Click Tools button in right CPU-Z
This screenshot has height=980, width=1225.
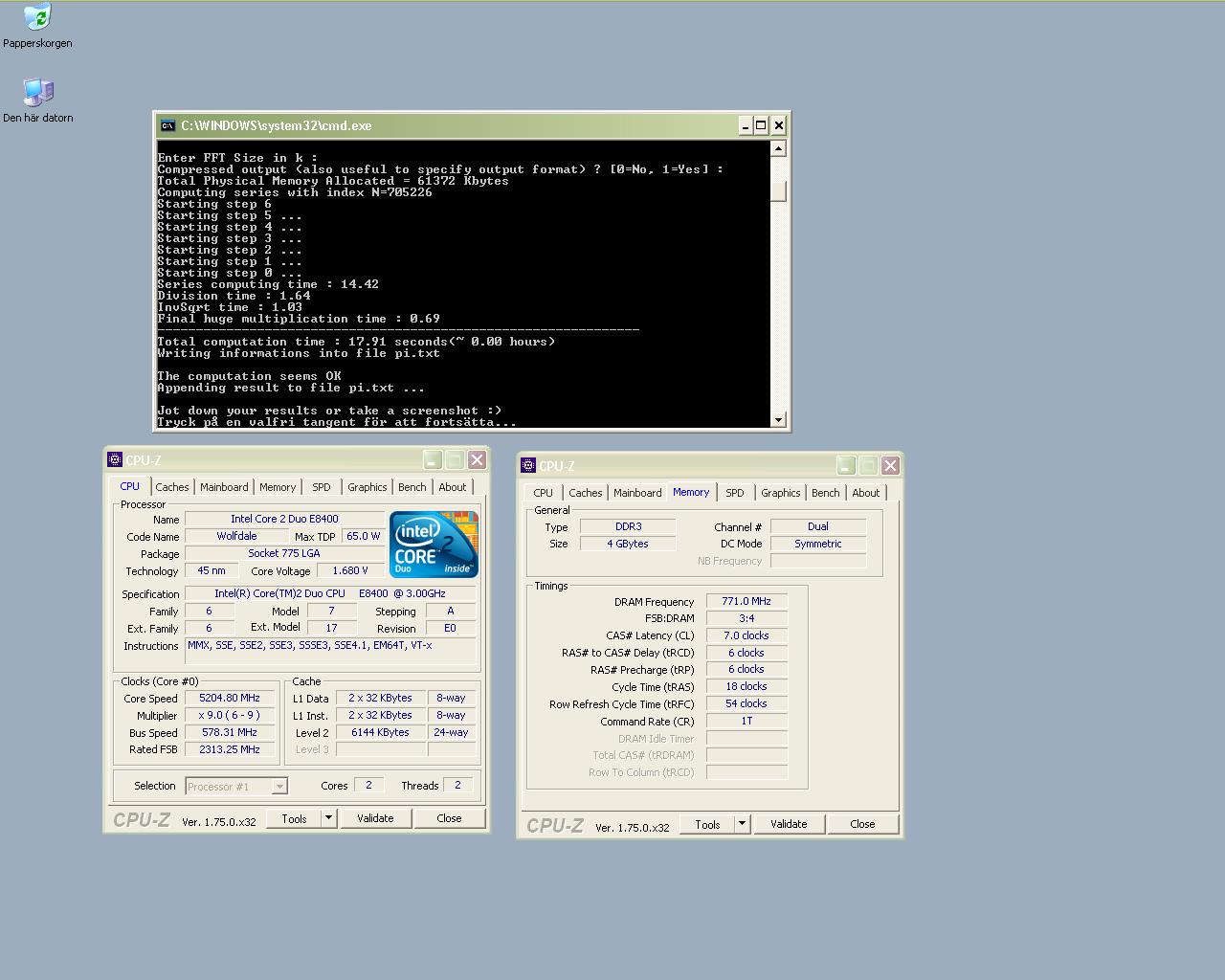click(x=707, y=824)
